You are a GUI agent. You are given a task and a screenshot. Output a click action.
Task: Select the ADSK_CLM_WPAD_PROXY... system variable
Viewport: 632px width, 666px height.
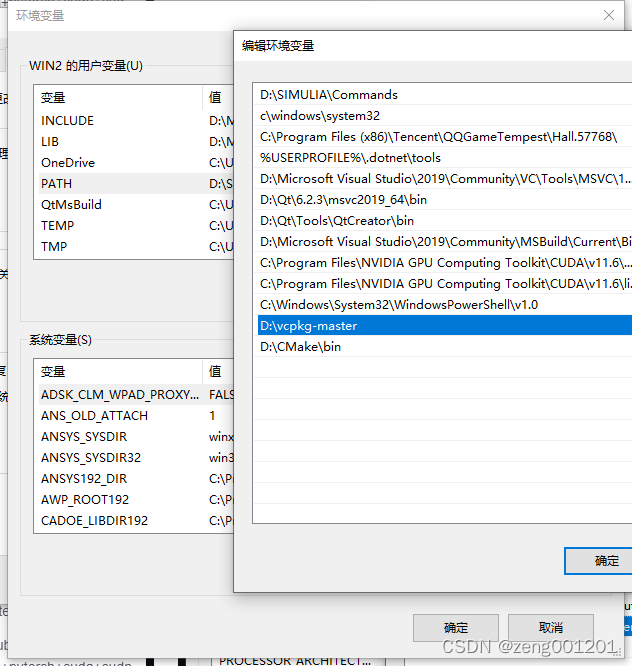[136, 395]
